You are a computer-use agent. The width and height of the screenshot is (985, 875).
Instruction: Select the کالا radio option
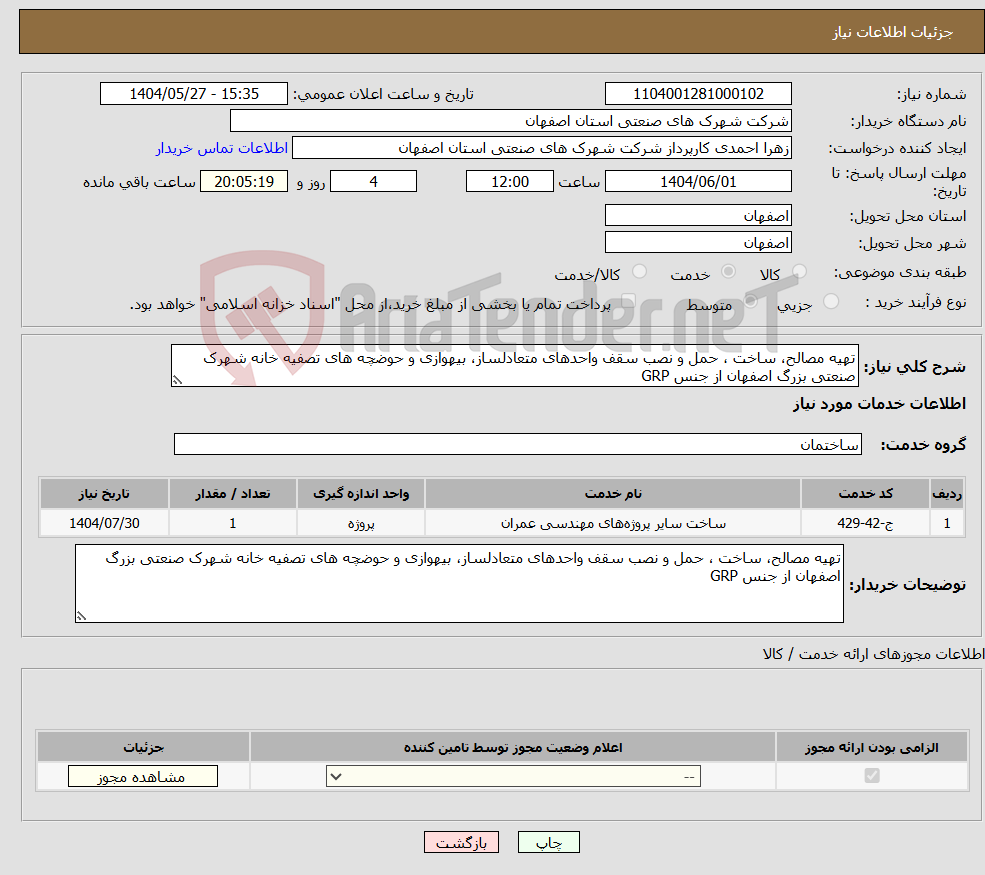click(x=799, y=271)
